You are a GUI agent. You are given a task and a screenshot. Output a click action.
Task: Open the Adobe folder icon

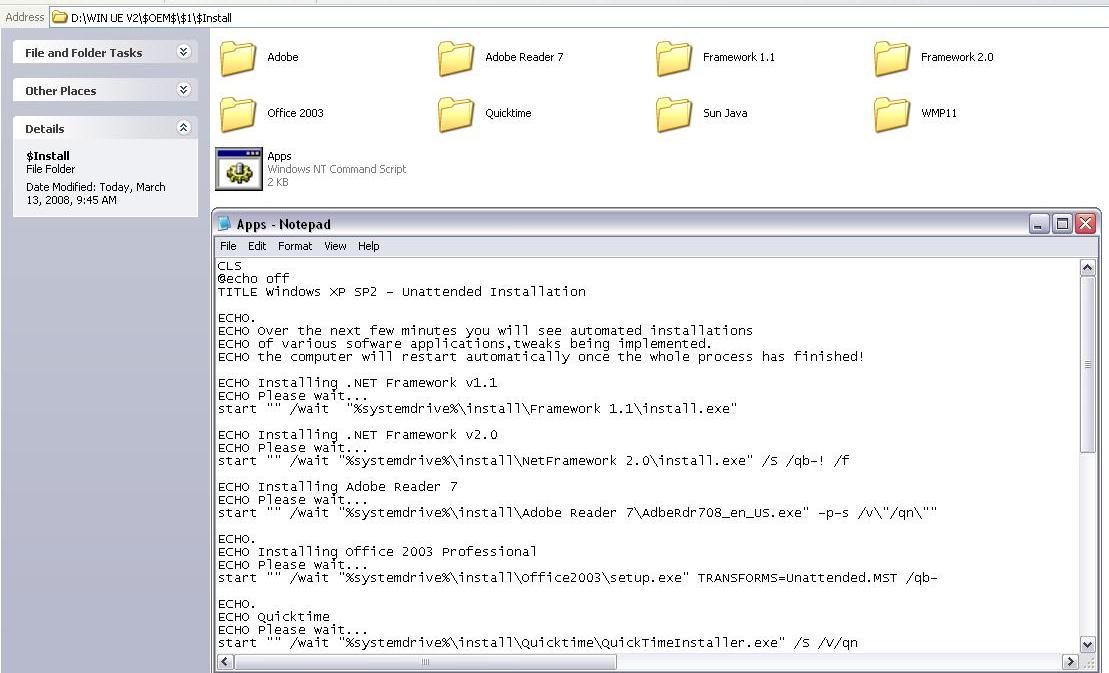(238, 58)
